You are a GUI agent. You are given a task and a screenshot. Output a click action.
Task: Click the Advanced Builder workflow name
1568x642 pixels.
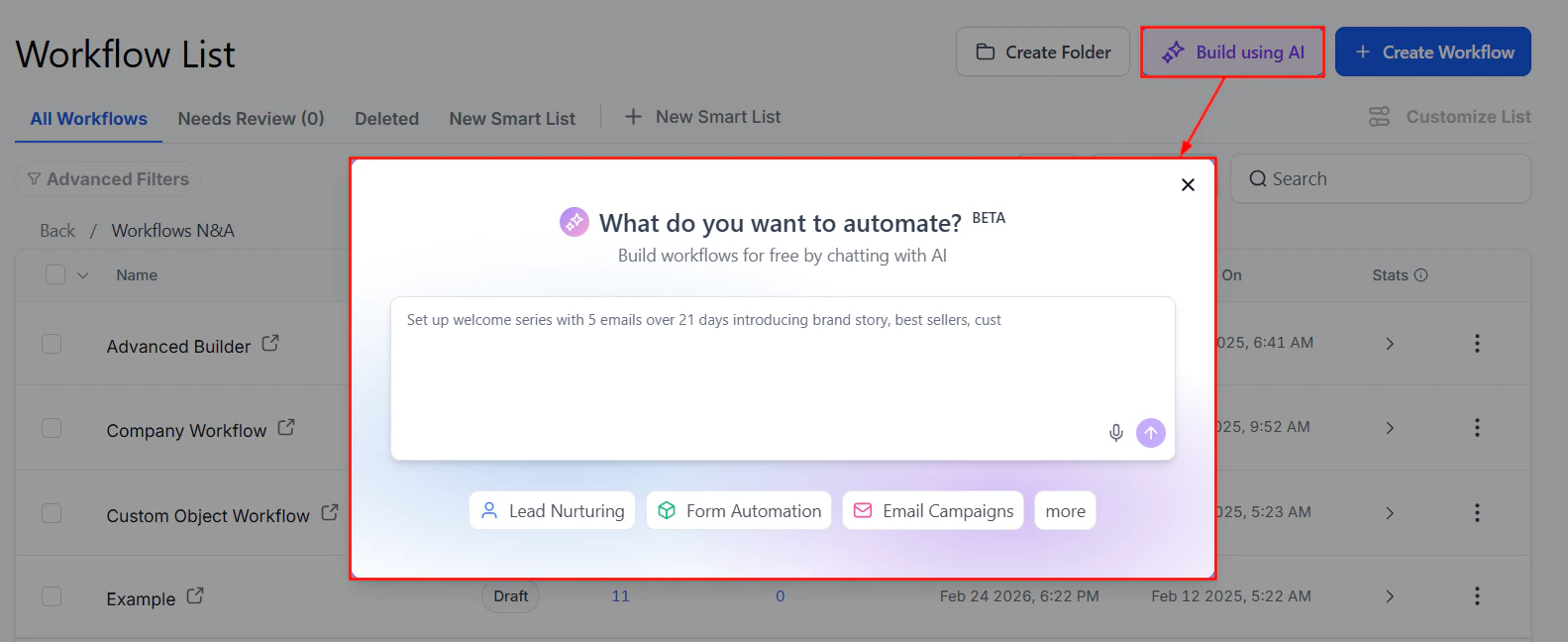tap(178, 347)
